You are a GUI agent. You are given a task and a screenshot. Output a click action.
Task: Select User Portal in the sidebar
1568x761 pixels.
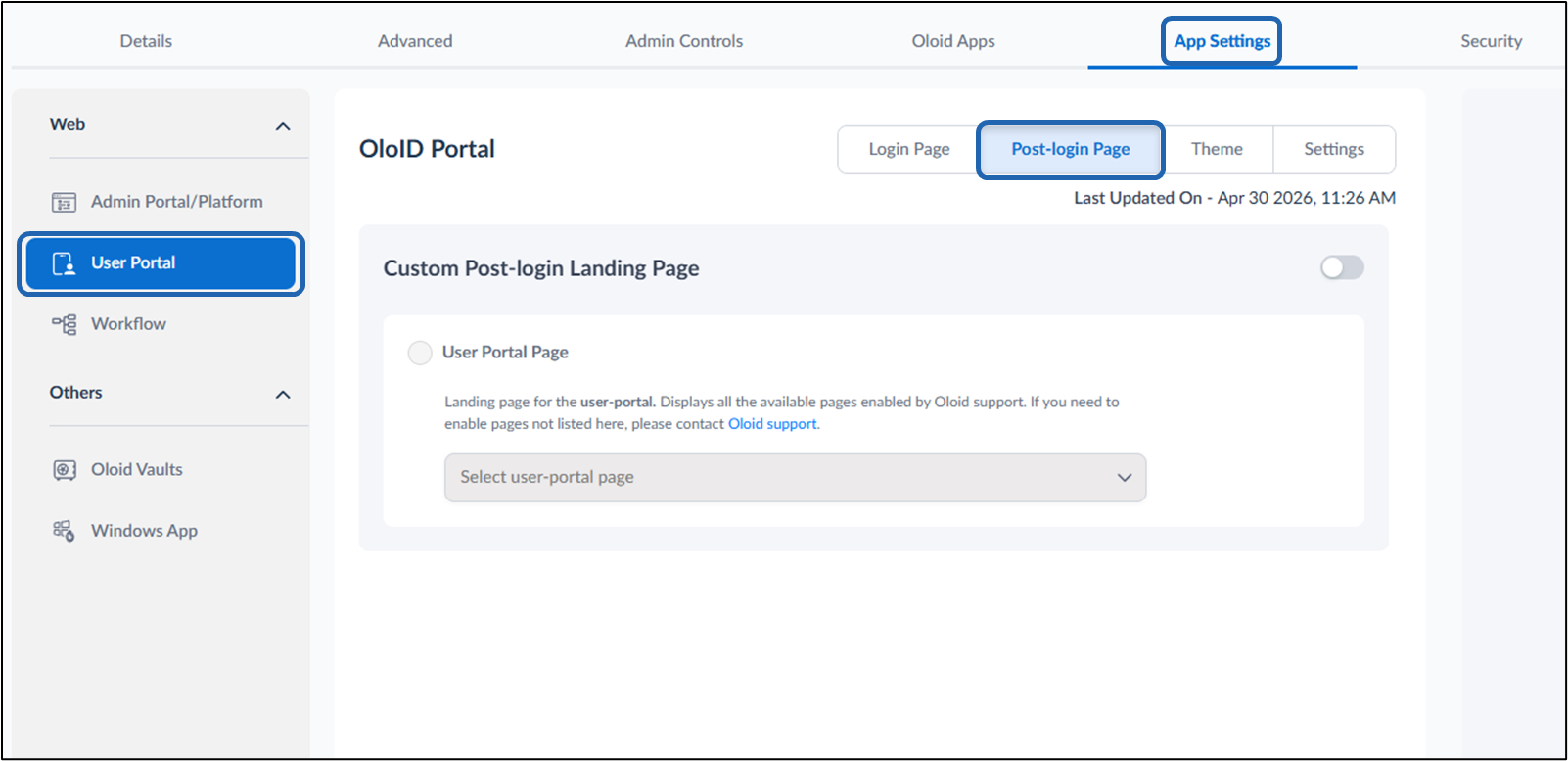(x=161, y=263)
